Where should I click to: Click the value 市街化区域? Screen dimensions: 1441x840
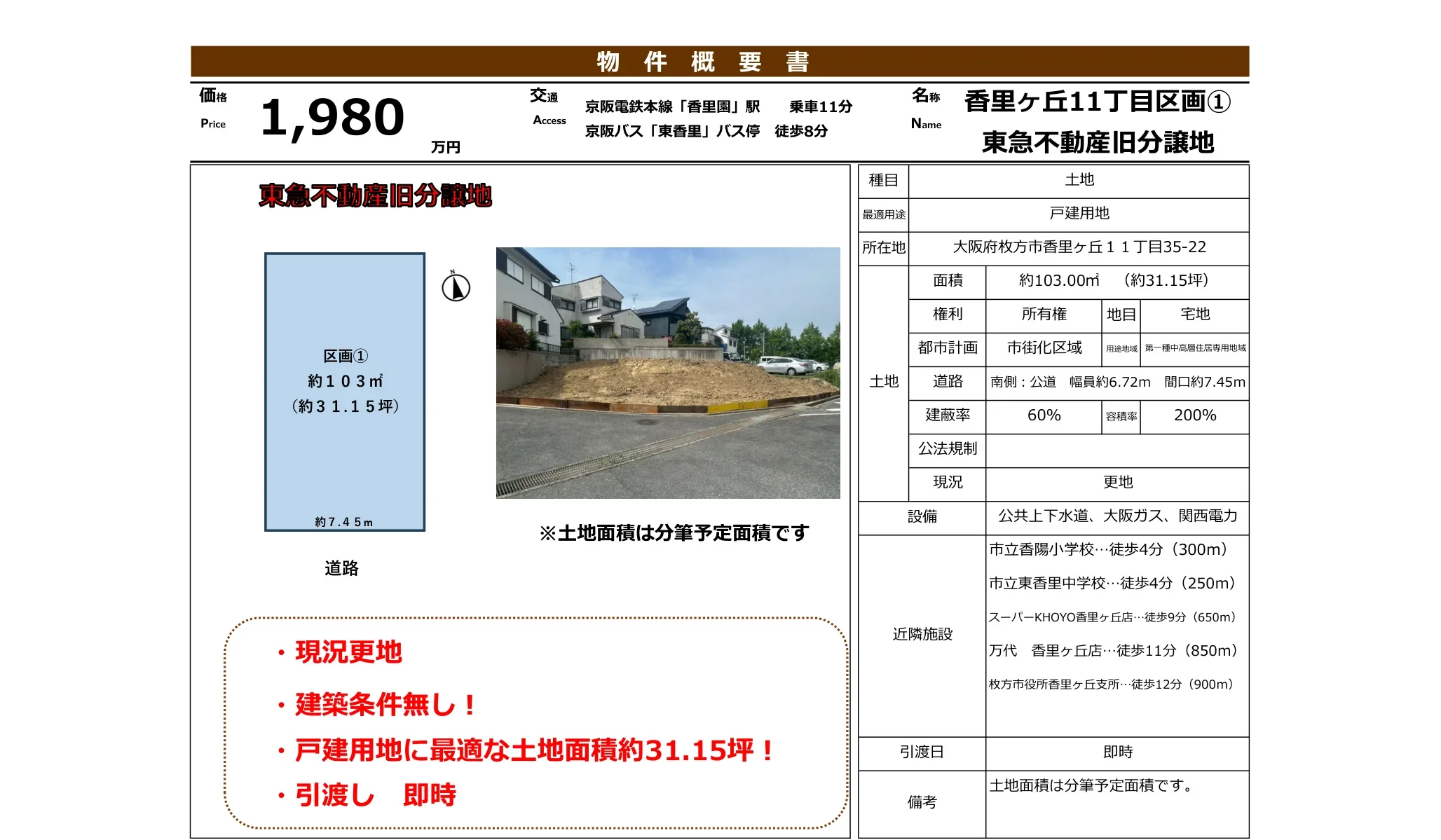pyautogui.click(x=1044, y=347)
